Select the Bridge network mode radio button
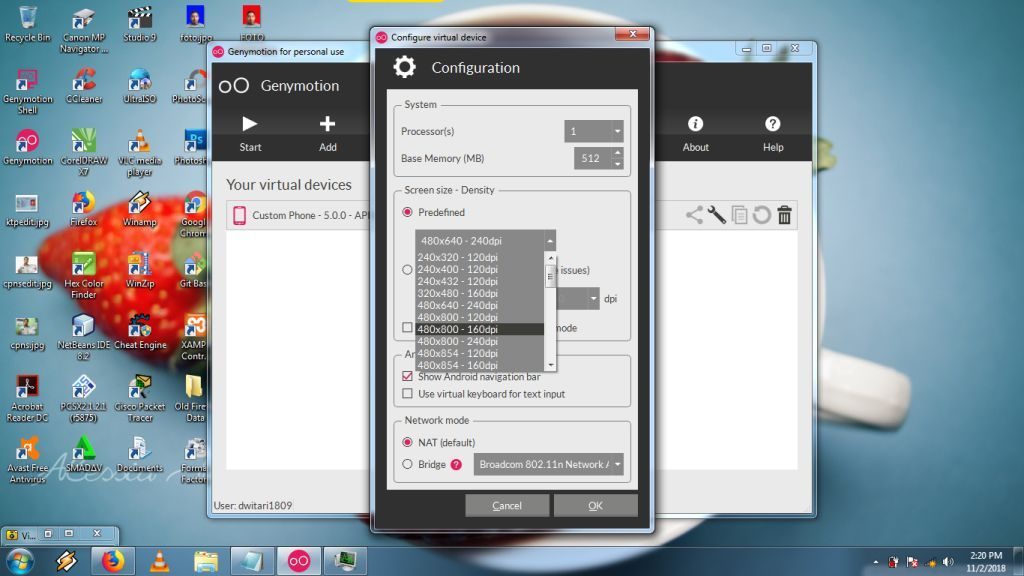This screenshot has height=576, width=1024. pos(408,464)
